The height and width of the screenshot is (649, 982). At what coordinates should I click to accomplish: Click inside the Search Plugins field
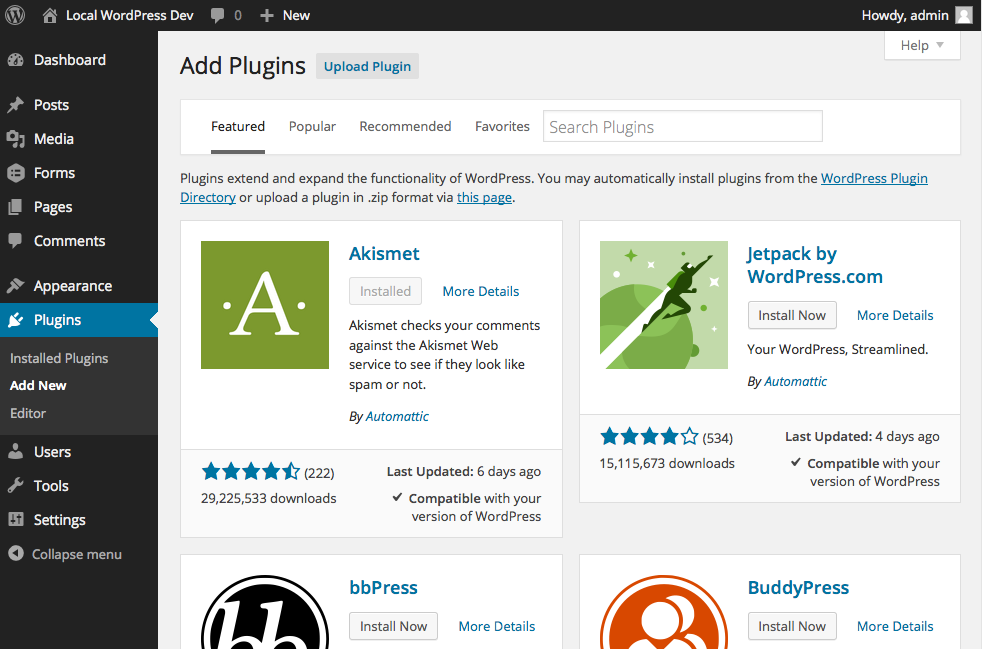(682, 126)
